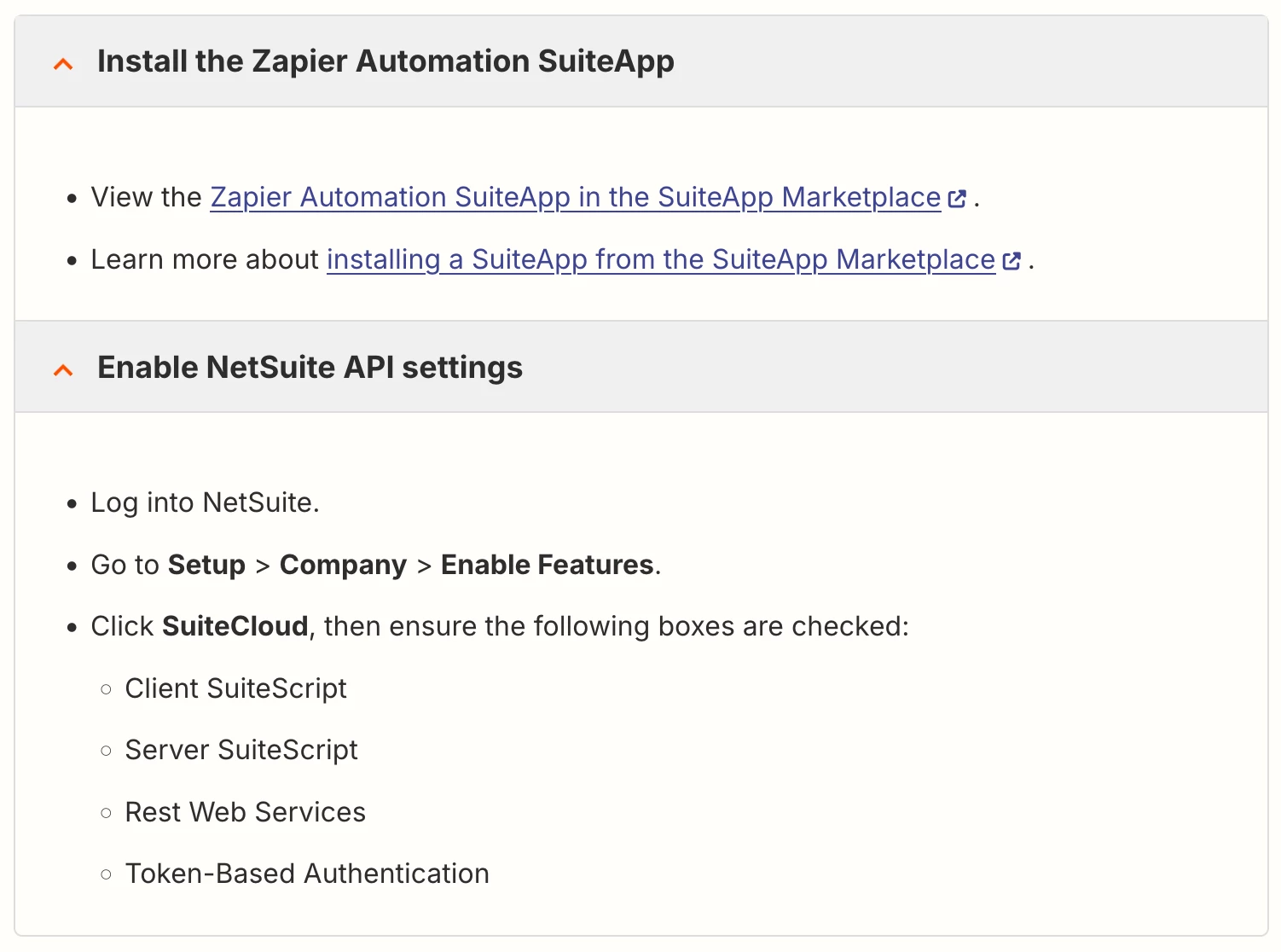Collapse the Enable NetSuite API settings chevron
1281x952 pixels.
(x=63, y=370)
